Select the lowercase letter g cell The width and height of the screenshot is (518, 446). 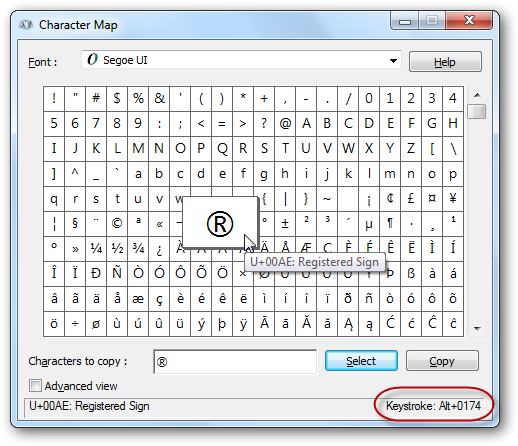pos(264,174)
